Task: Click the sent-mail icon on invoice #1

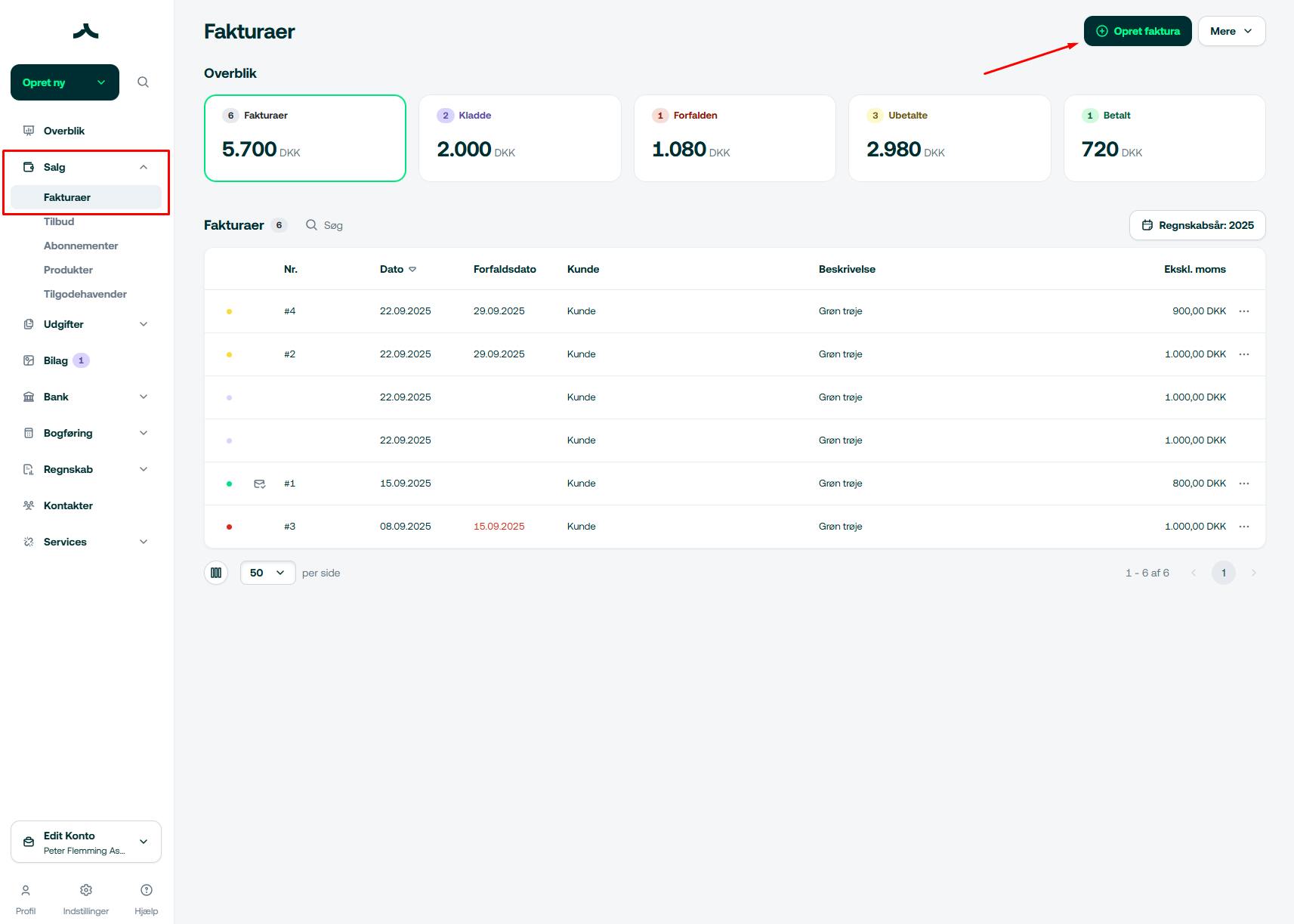Action: point(260,484)
